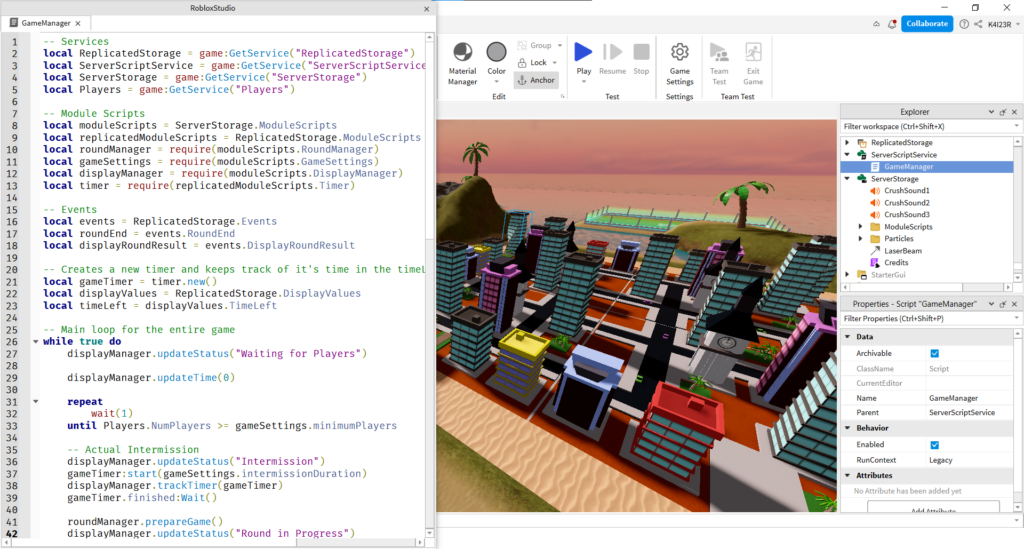
Task: Click the Filter Properties field
Action: coord(929,319)
